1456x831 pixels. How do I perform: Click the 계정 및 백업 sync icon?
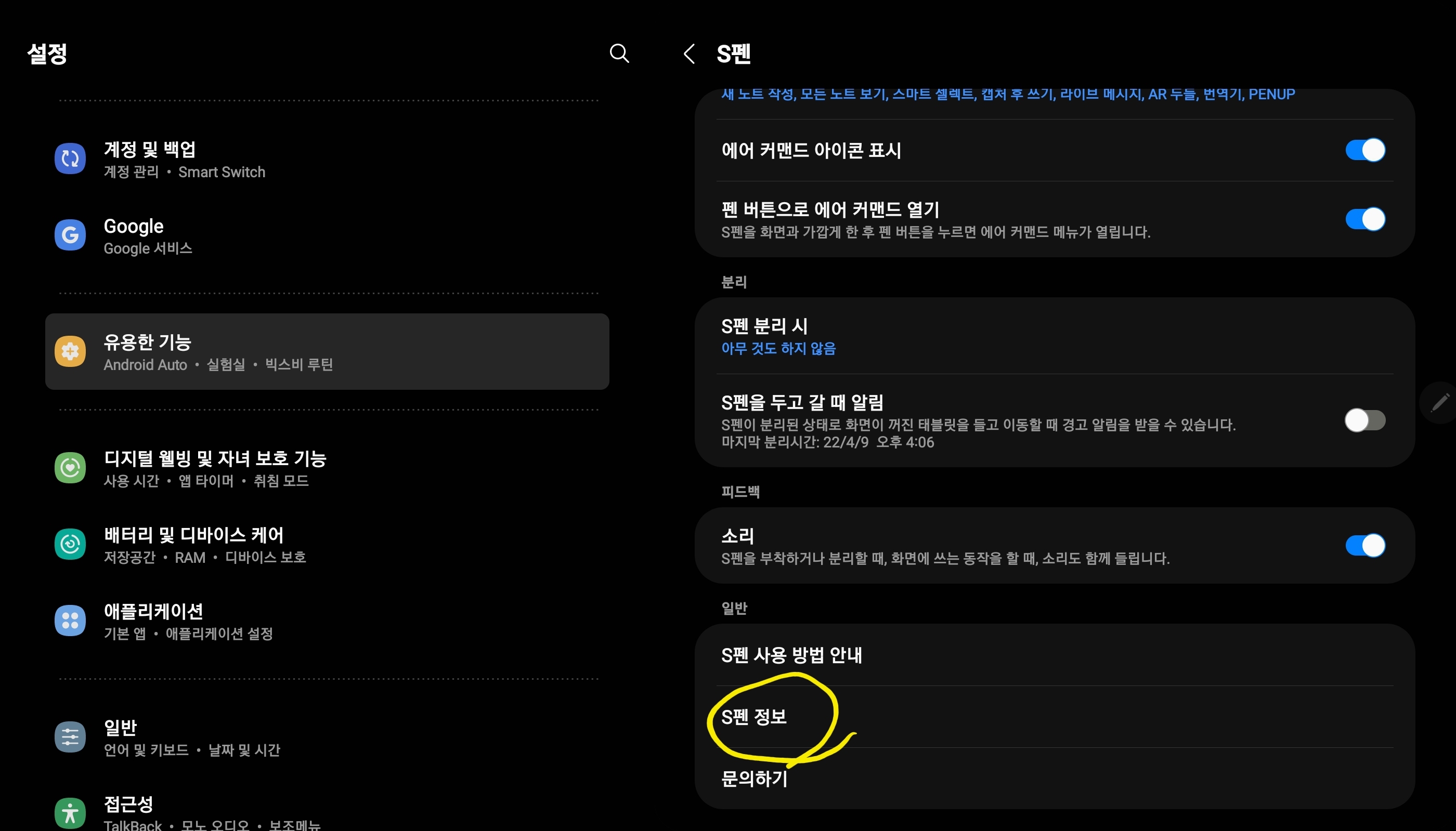[x=70, y=158]
